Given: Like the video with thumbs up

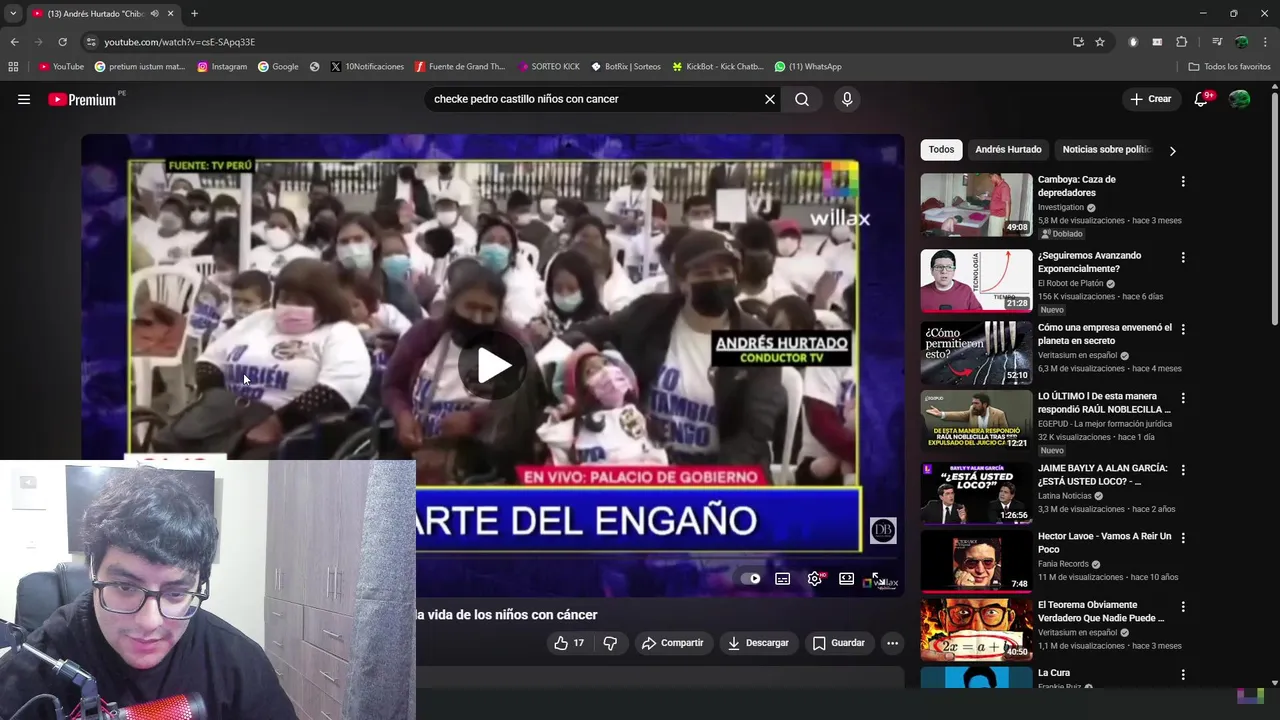Looking at the screenshot, I should pos(569,643).
